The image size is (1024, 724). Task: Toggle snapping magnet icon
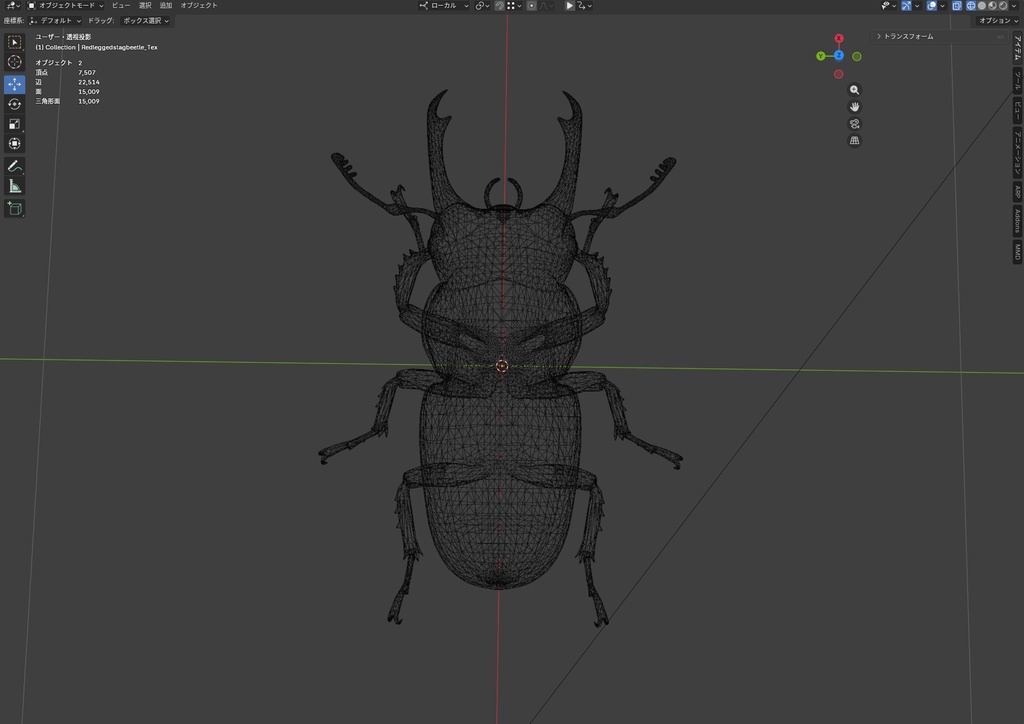[x=500, y=5]
